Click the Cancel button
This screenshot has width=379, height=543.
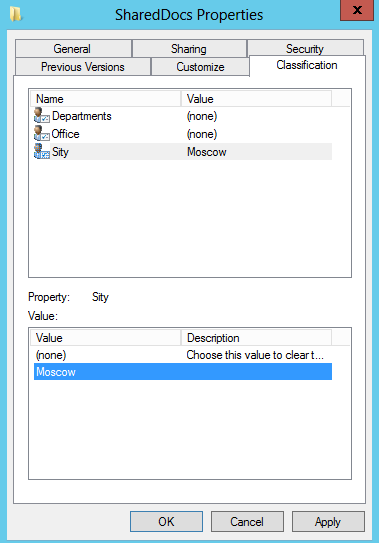[x=247, y=522]
